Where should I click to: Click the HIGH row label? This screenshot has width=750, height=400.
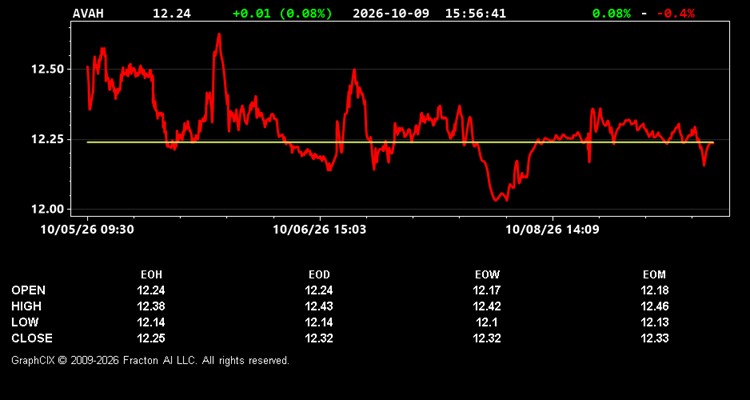point(26,306)
